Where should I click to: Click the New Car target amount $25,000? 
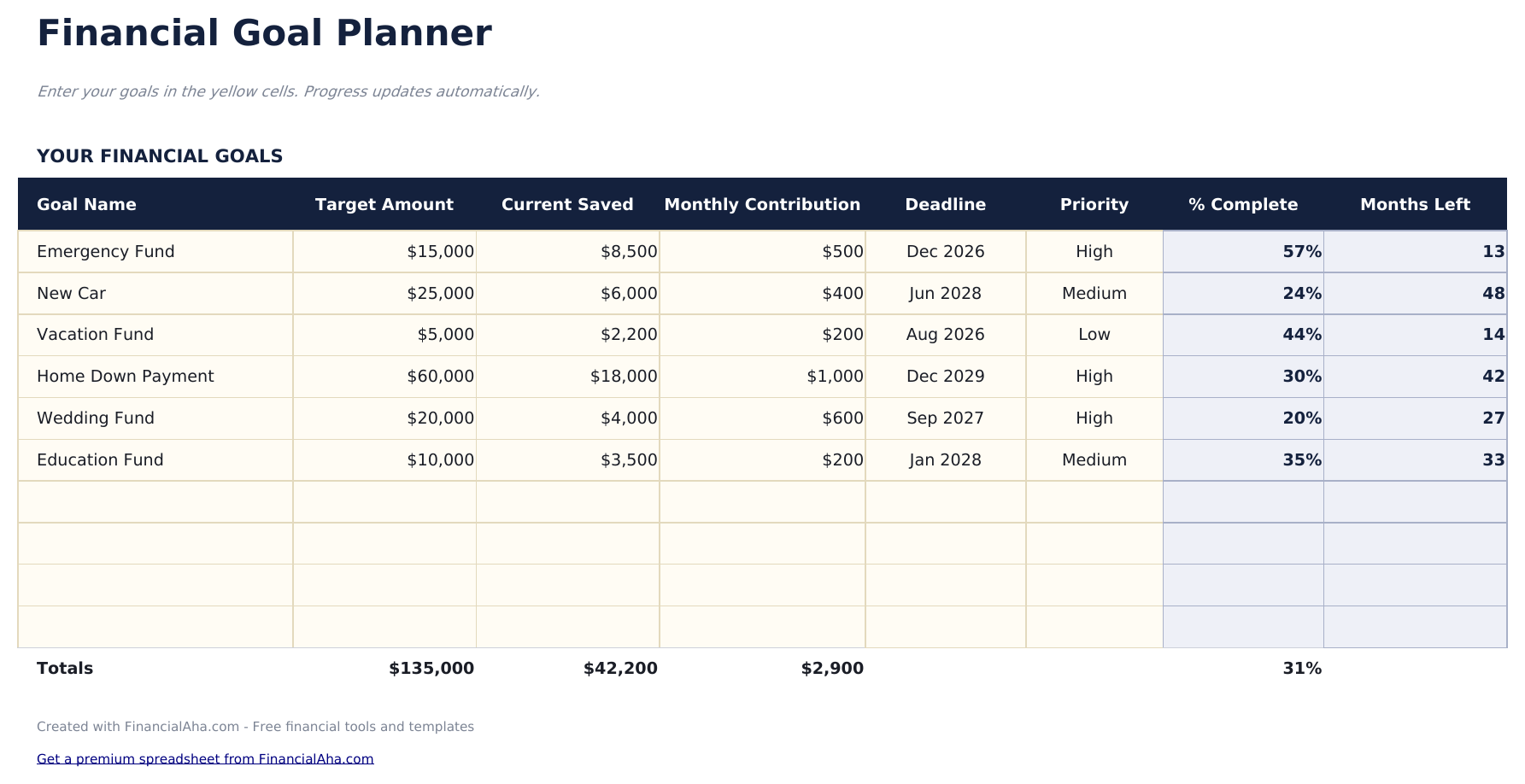[440, 294]
